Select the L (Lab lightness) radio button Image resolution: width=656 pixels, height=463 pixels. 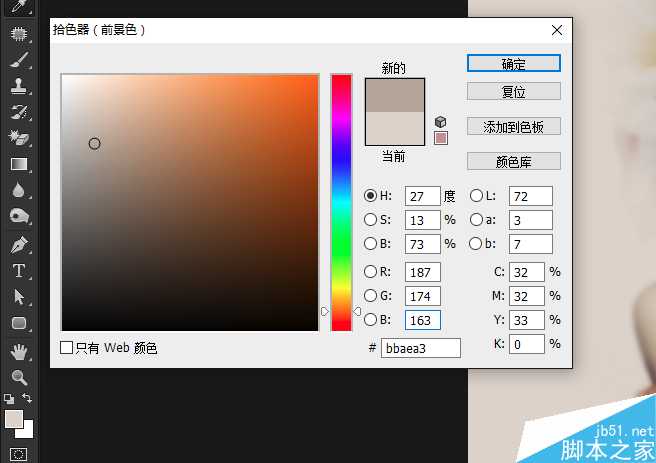476,196
